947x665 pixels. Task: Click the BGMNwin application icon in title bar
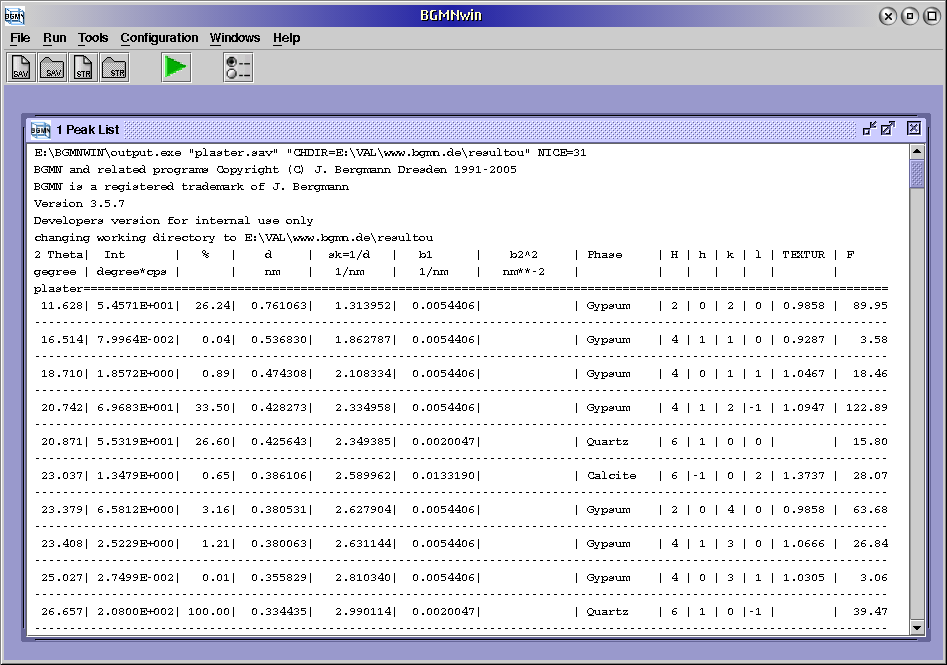[x=14, y=15]
